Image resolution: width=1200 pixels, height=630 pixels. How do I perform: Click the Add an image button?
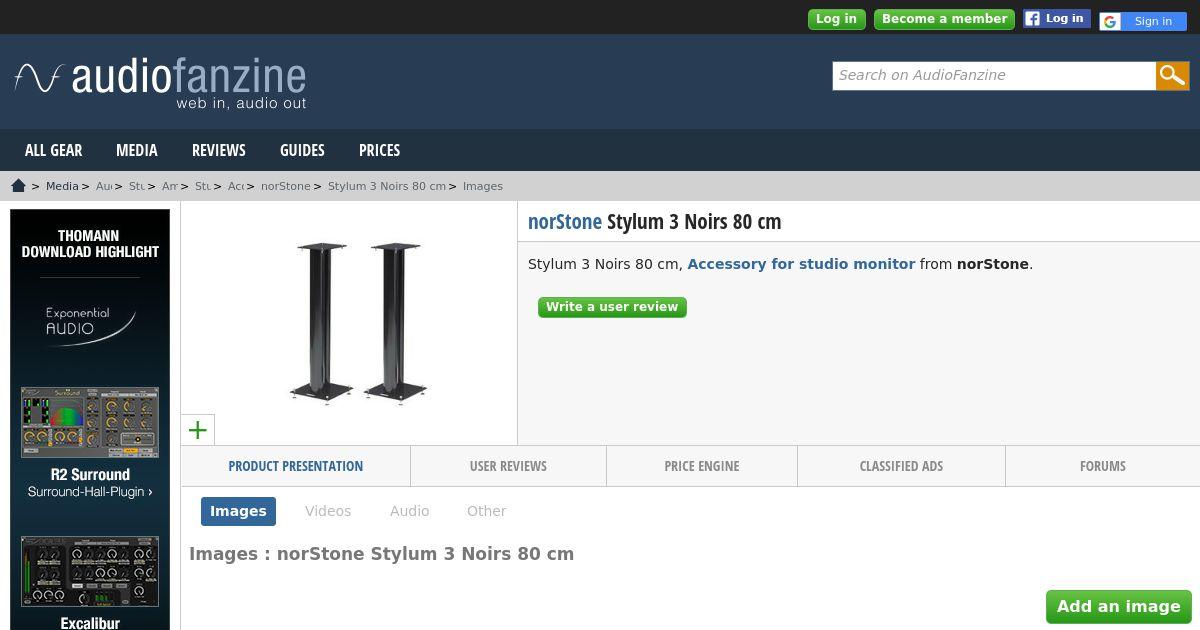[1119, 606]
